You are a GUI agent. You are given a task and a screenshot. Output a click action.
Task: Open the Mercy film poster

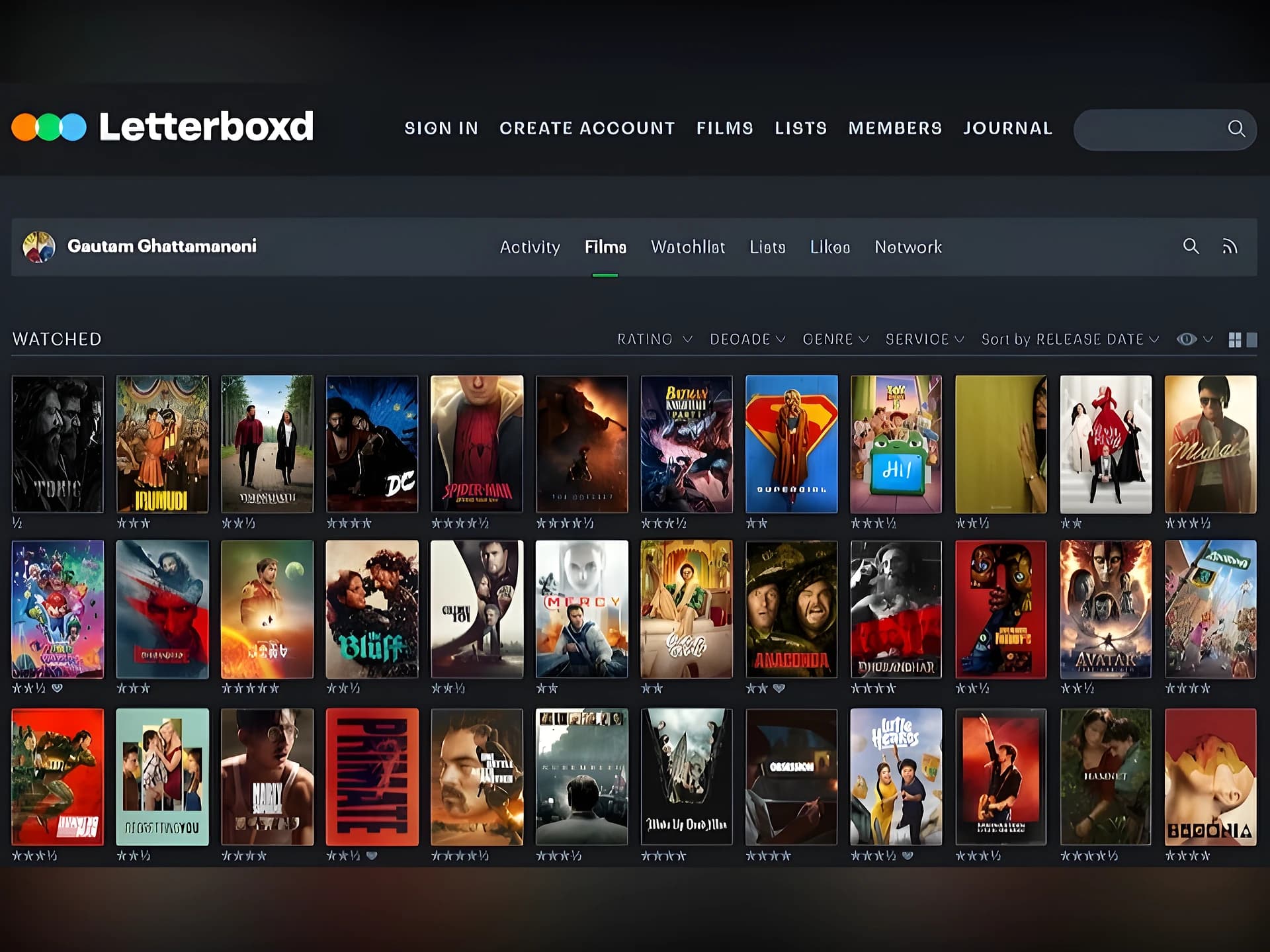pos(581,609)
